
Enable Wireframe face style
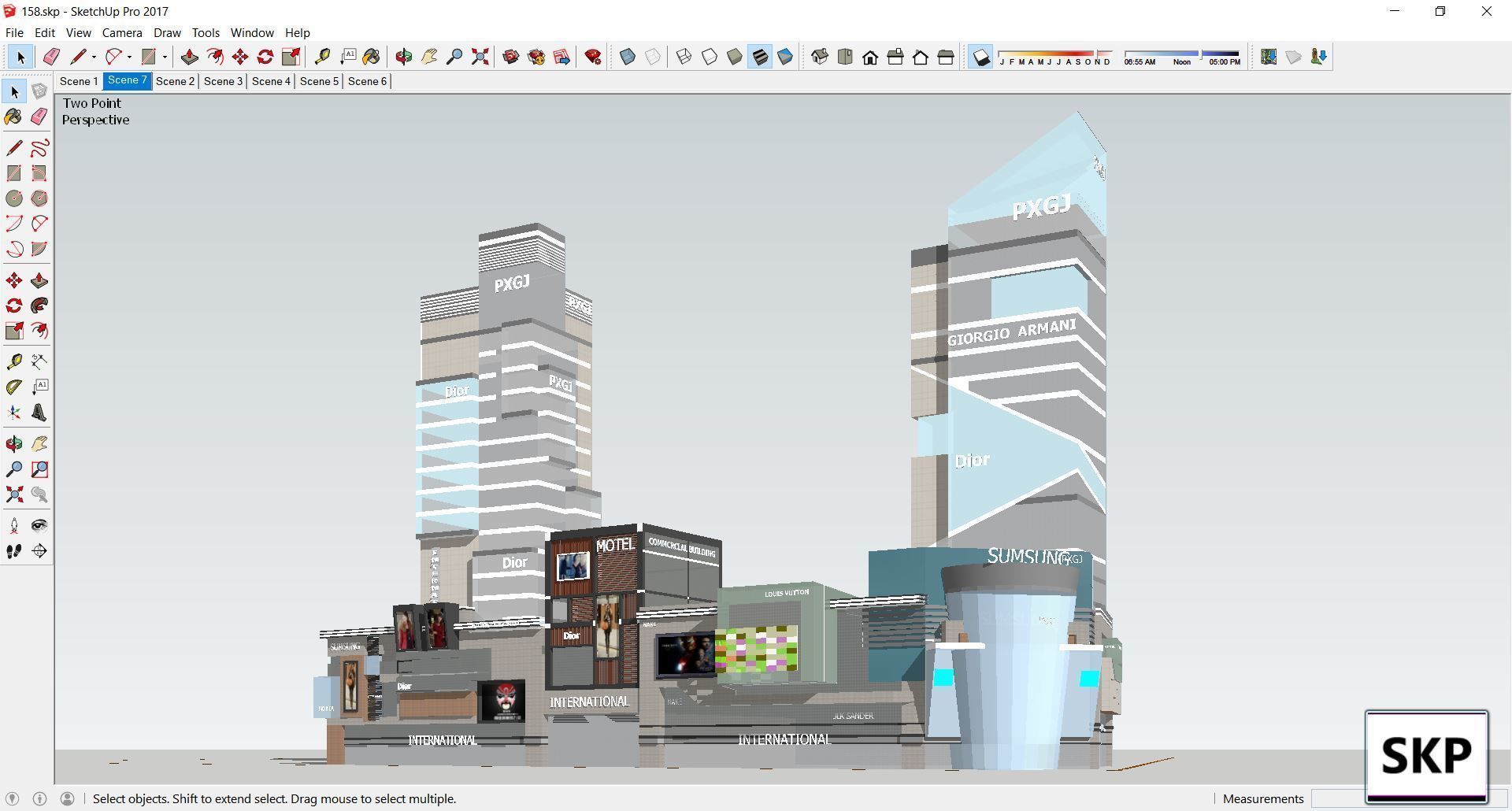(x=684, y=57)
